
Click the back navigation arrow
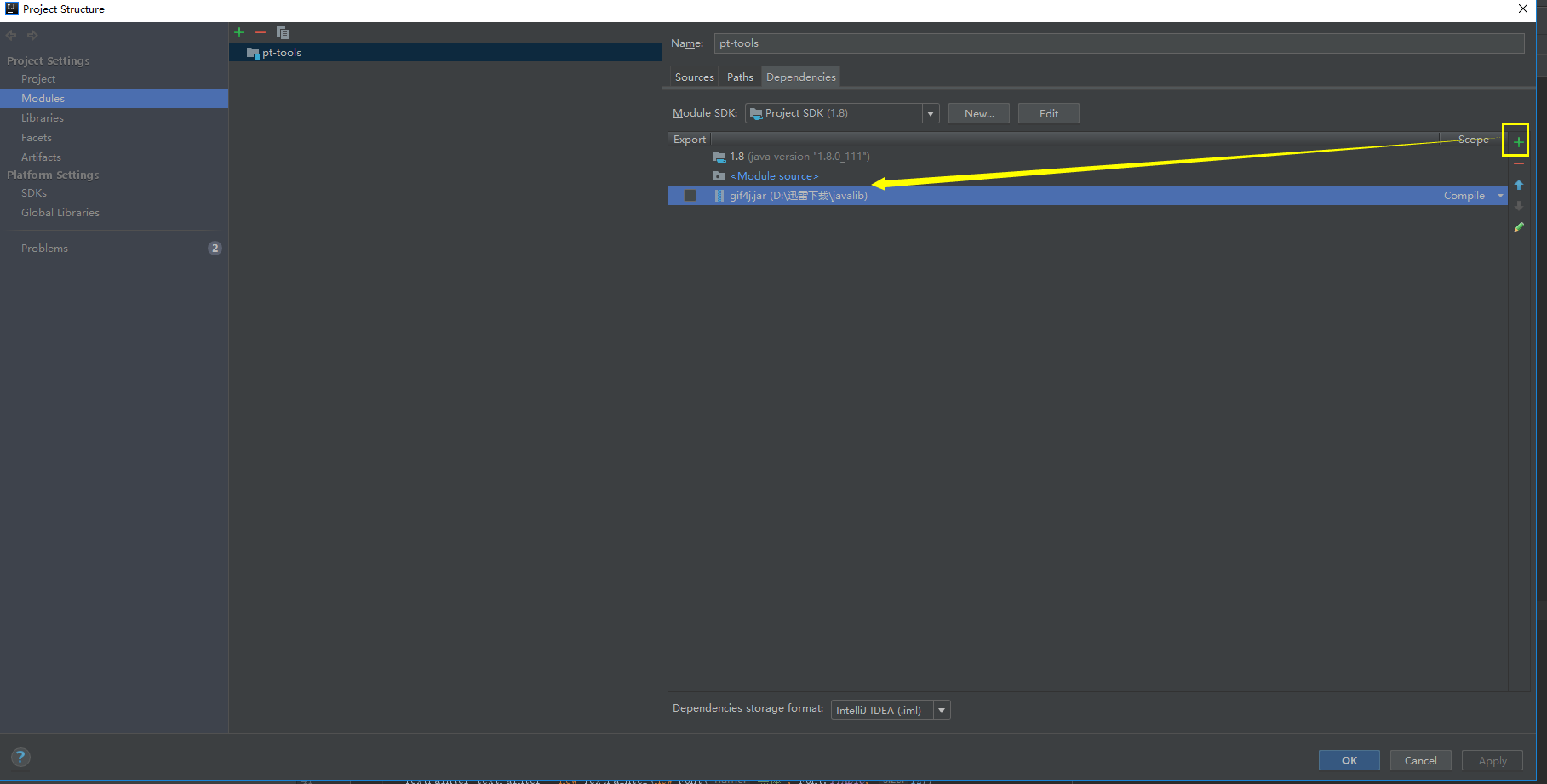click(x=11, y=35)
